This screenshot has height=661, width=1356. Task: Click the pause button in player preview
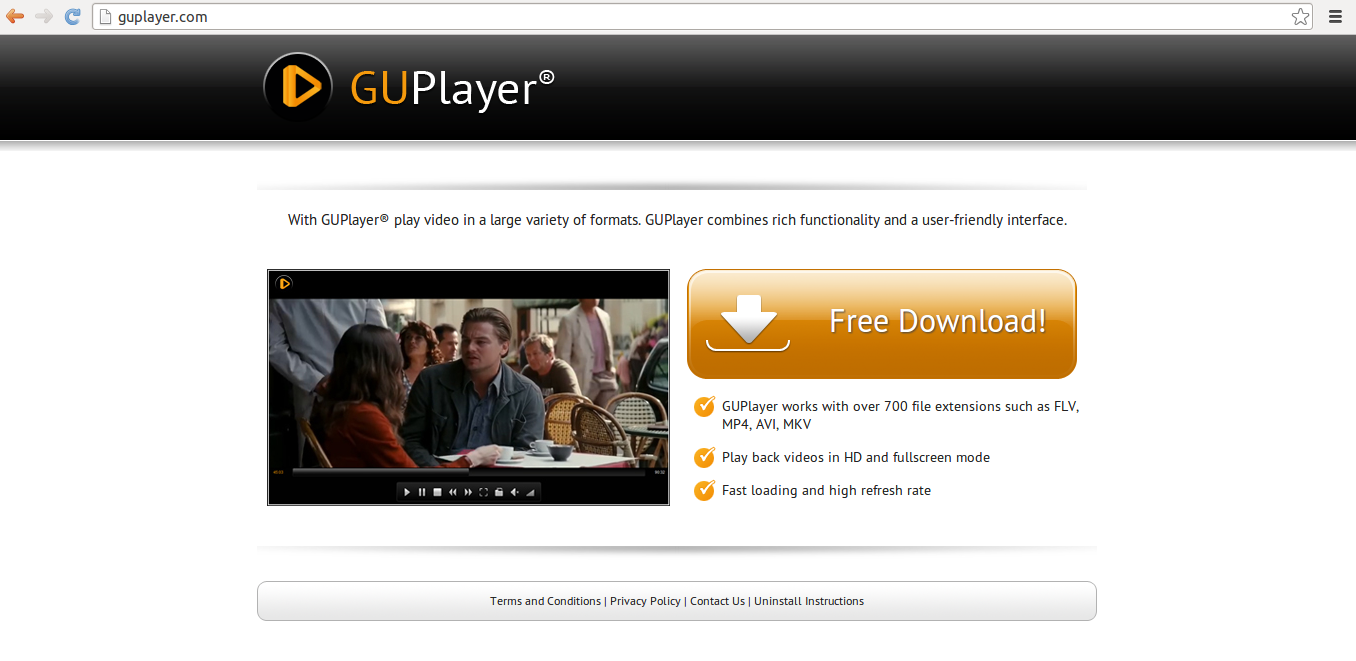(x=422, y=492)
